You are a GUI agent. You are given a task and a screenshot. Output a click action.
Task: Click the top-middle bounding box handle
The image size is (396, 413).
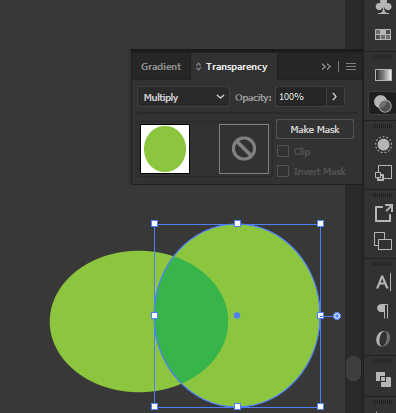237,224
